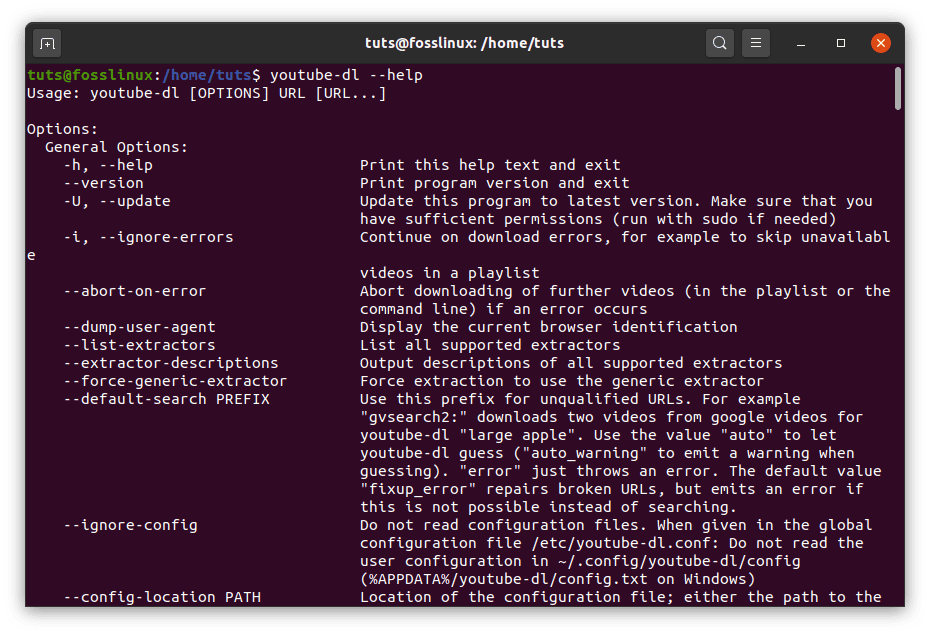Click 'videos in a playlist' text
Image resolution: width=930 pixels, height=635 pixels.
point(450,273)
